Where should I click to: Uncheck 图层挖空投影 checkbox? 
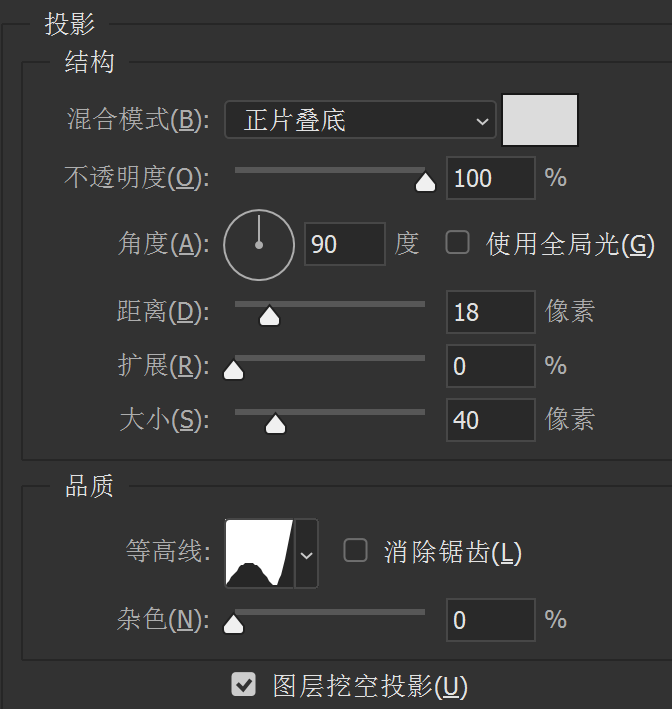[x=243, y=685]
